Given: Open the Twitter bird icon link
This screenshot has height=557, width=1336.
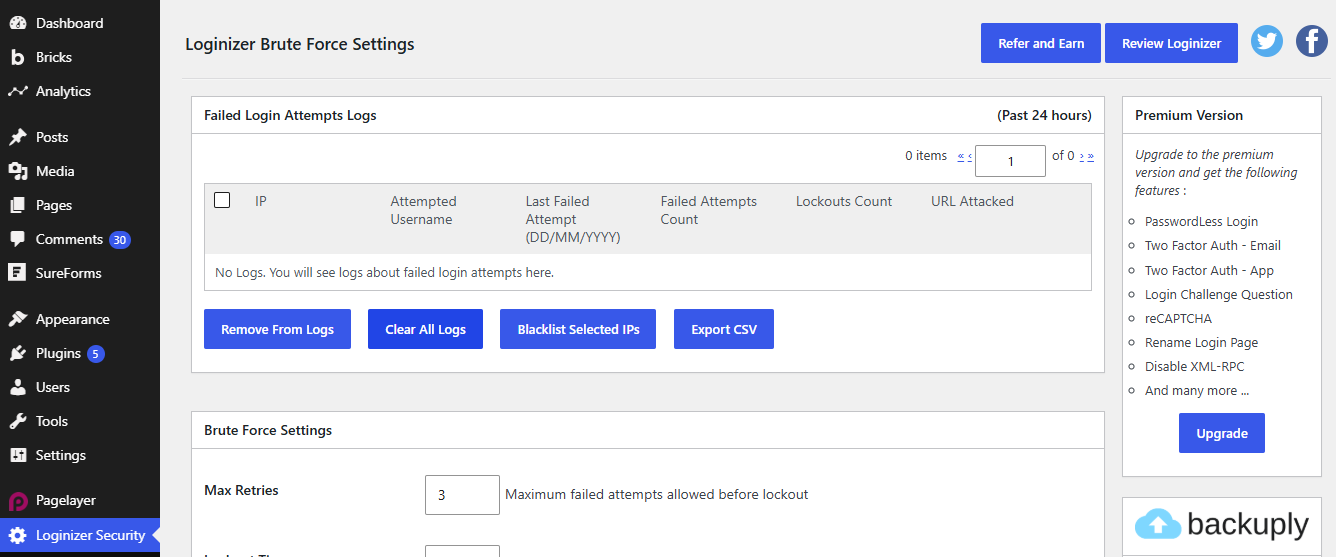Looking at the screenshot, I should (1267, 41).
